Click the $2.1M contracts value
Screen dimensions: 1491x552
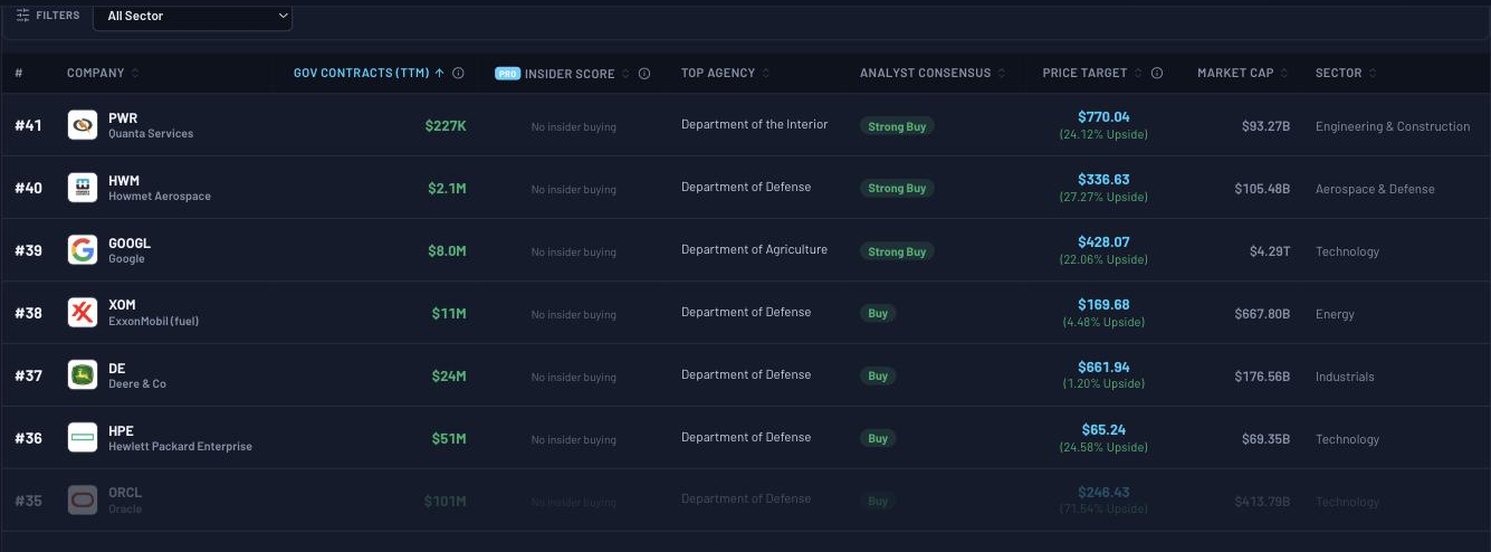click(447, 189)
